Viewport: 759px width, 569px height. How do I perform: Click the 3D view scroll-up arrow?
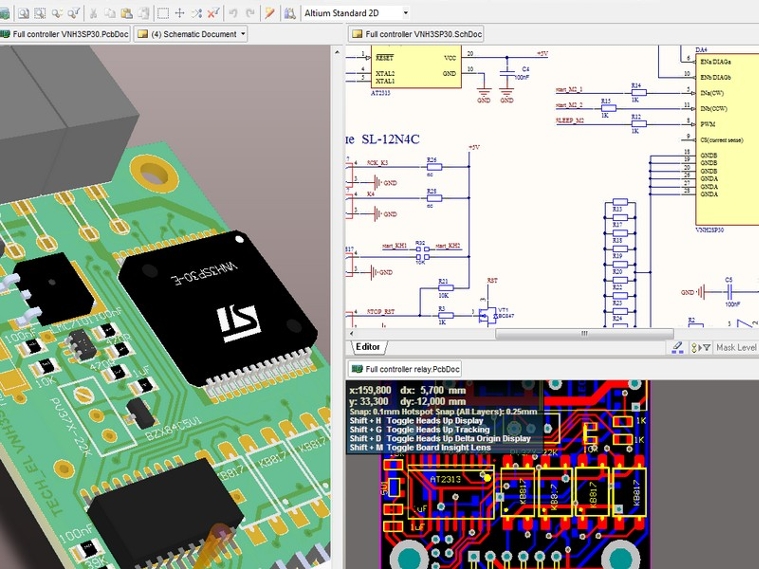pos(337,51)
